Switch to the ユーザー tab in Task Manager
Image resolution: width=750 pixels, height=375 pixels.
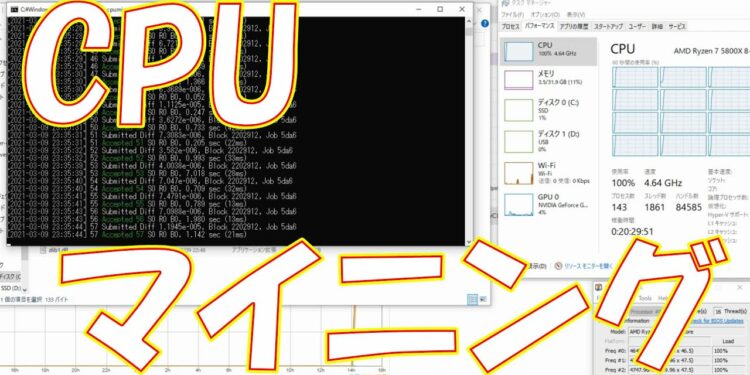[638, 26]
